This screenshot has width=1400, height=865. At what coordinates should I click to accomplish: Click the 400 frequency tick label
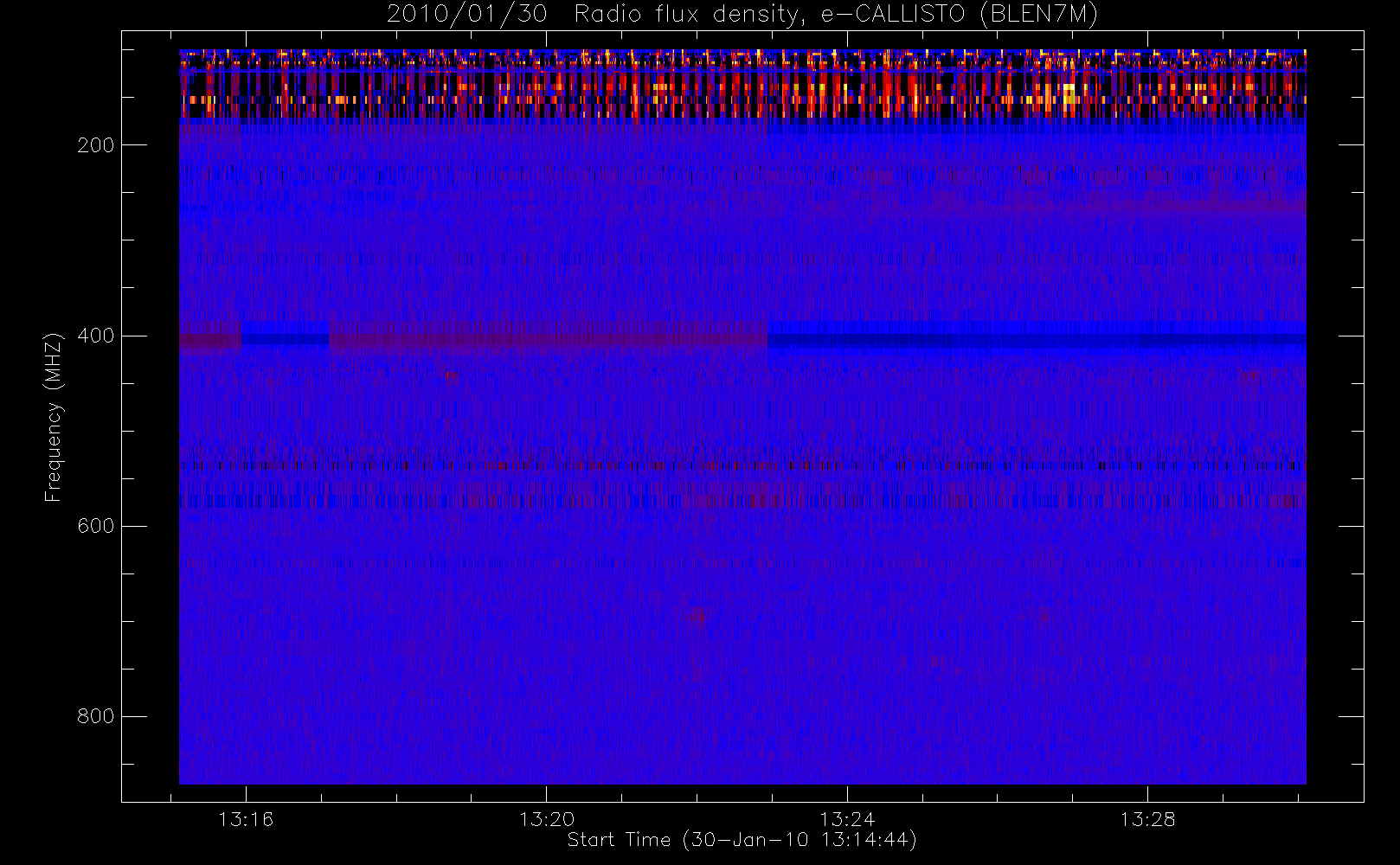[96, 336]
